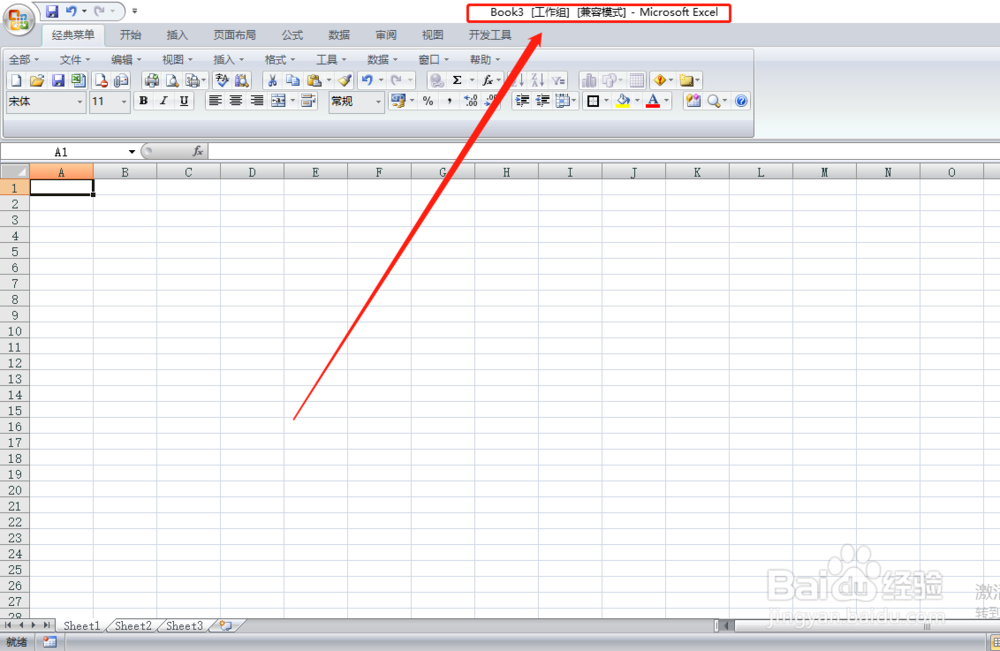Toggle Wrap Text button
Image resolution: width=1000 pixels, height=651 pixels.
click(x=308, y=101)
